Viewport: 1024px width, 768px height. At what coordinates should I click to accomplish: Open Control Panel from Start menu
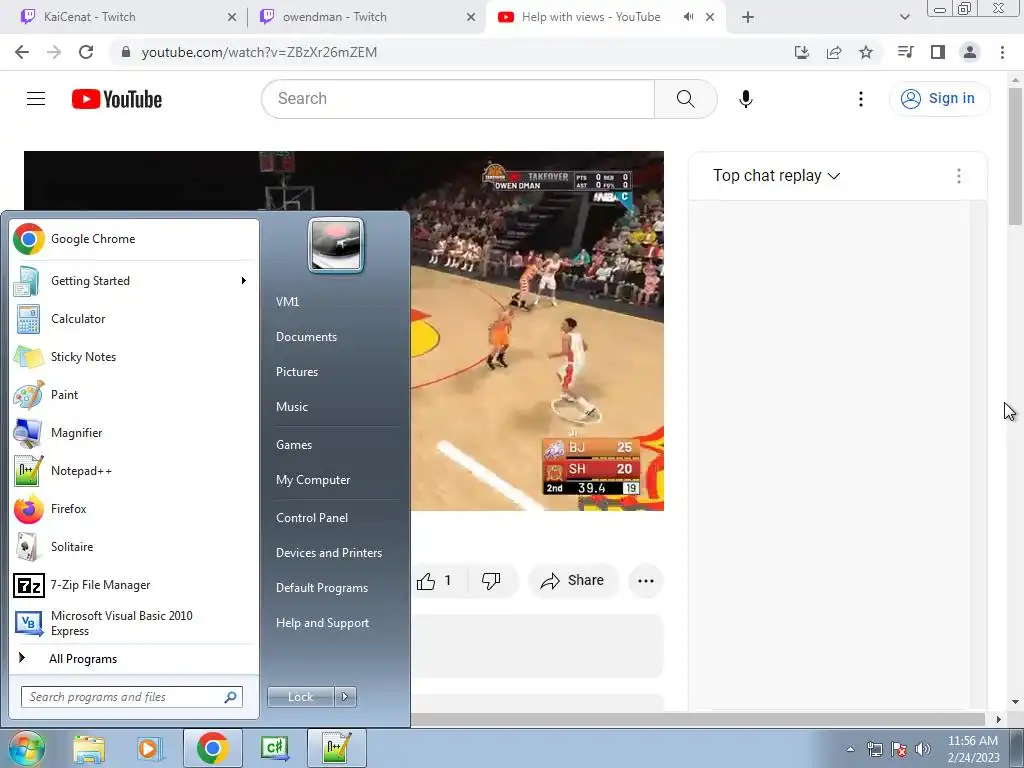click(x=312, y=518)
